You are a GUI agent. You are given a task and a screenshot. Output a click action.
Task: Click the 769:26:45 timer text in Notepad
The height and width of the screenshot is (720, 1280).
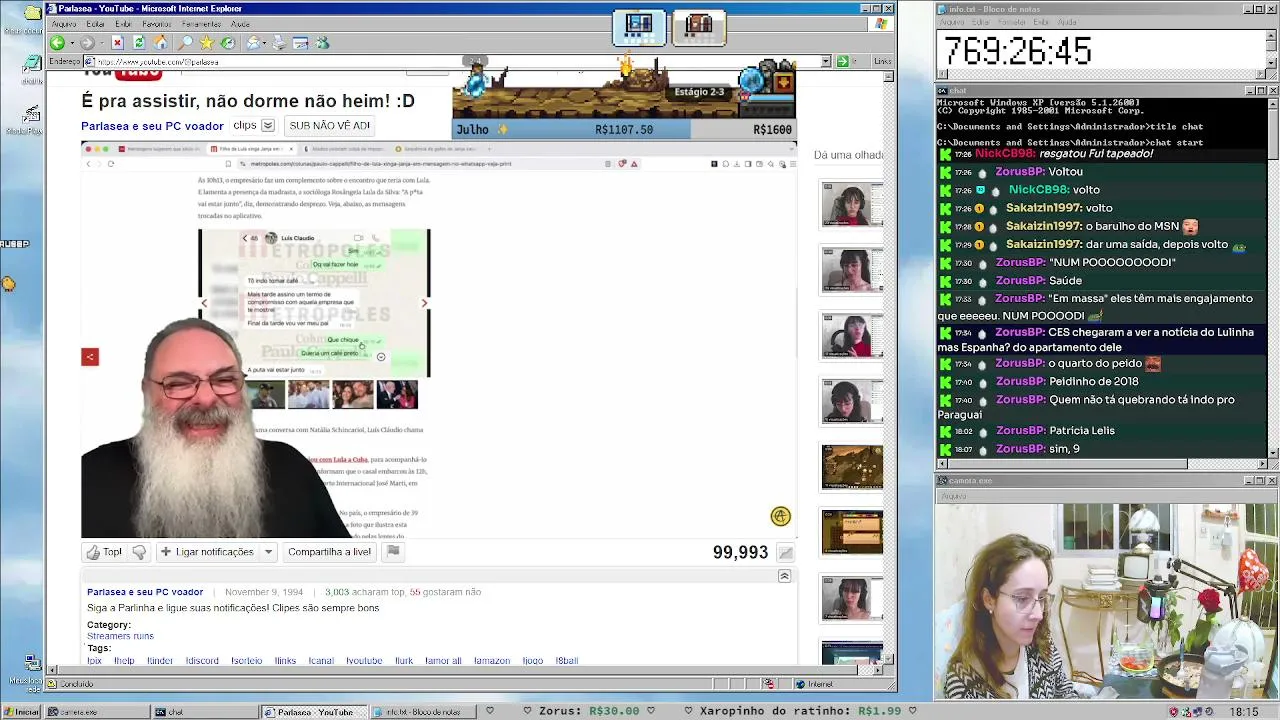tap(1018, 51)
